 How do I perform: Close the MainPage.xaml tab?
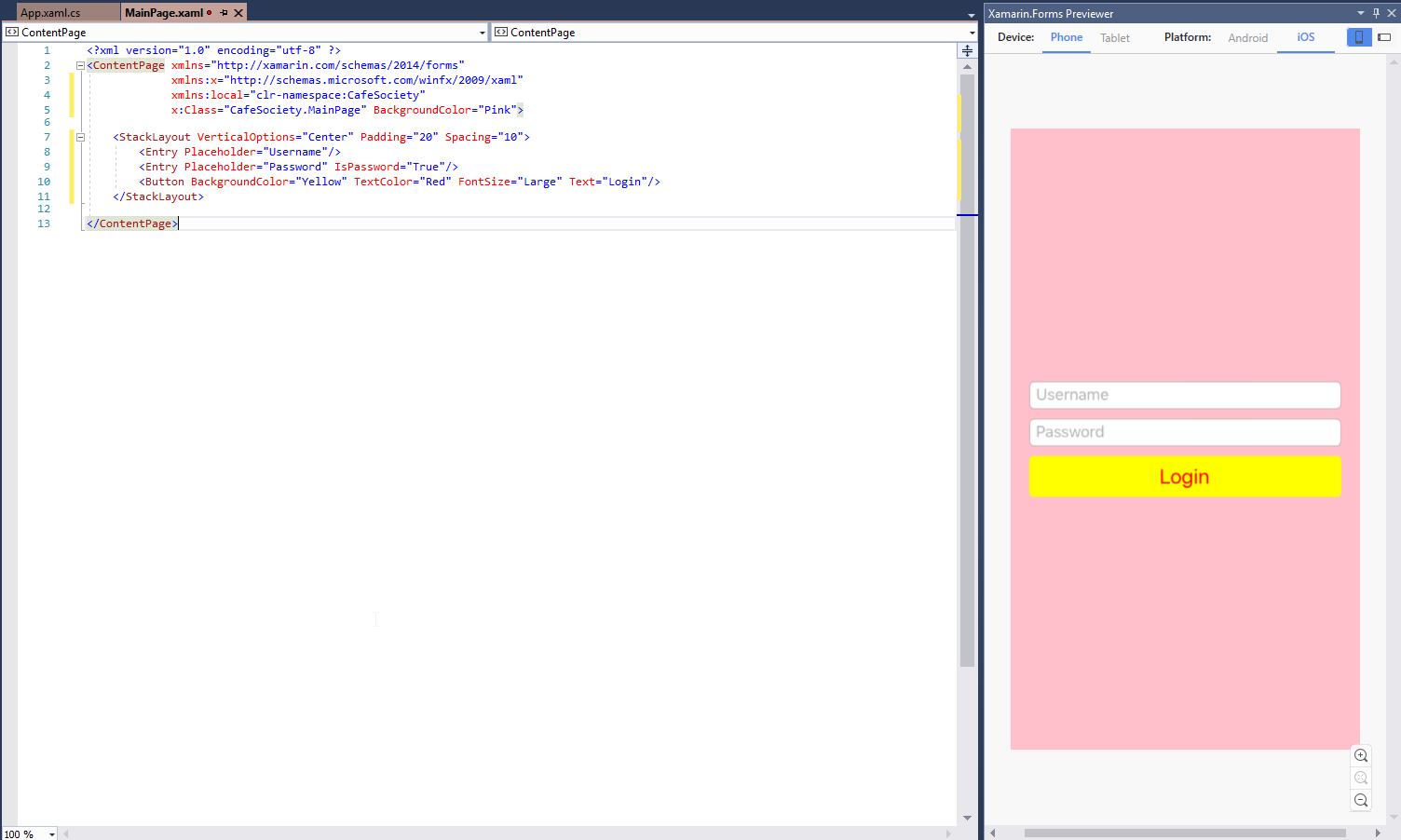point(238,13)
